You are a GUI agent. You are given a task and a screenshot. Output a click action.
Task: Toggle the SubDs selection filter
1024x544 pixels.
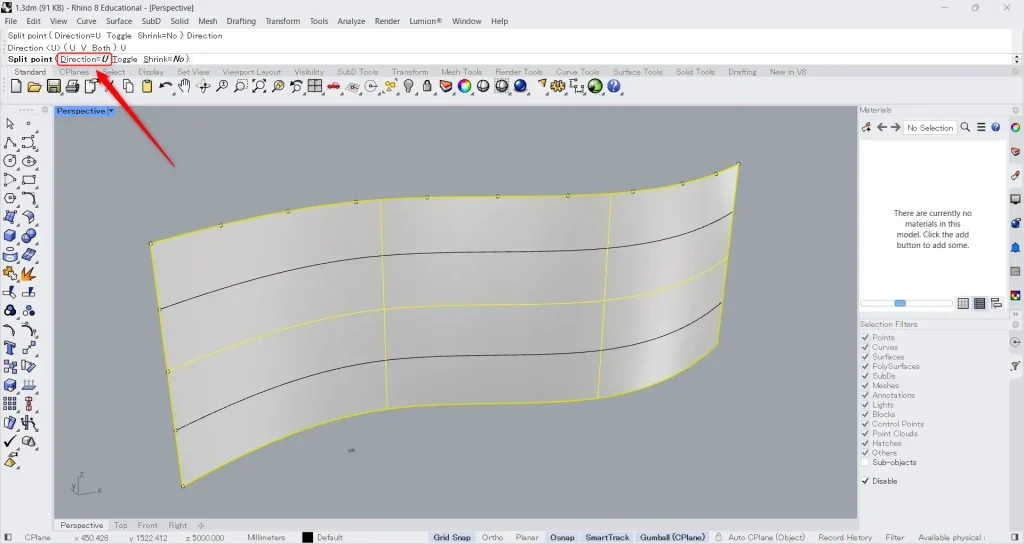[x=865, y=376]
